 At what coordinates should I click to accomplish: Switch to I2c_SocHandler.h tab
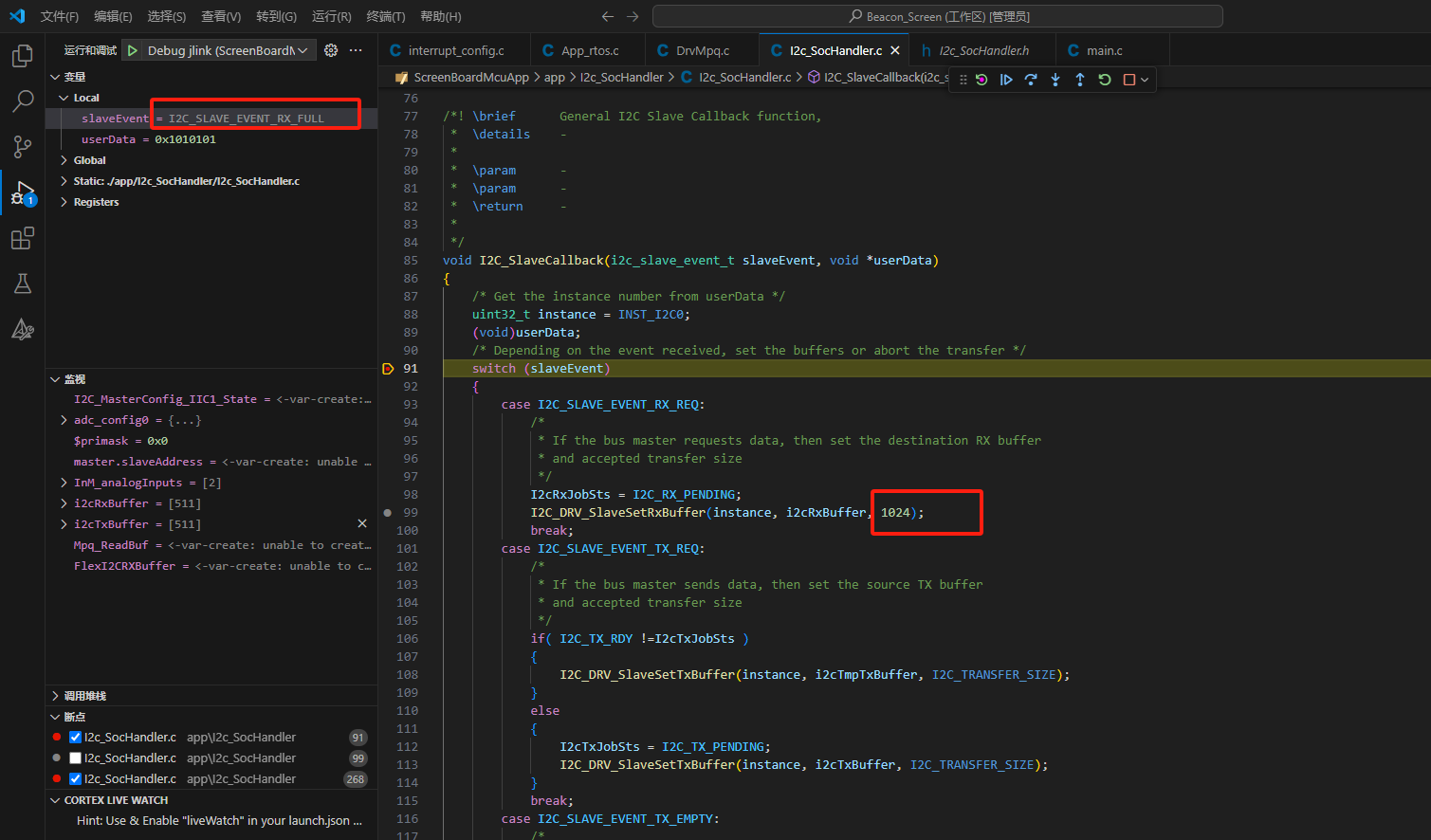[x=983, y=50]
